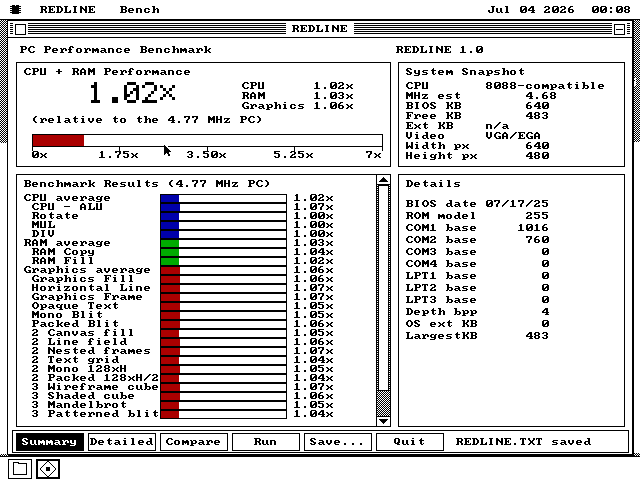Select the 'Packed Blit' result row
The width and height of the screenshot is (640, 480).
pos(178,324)
